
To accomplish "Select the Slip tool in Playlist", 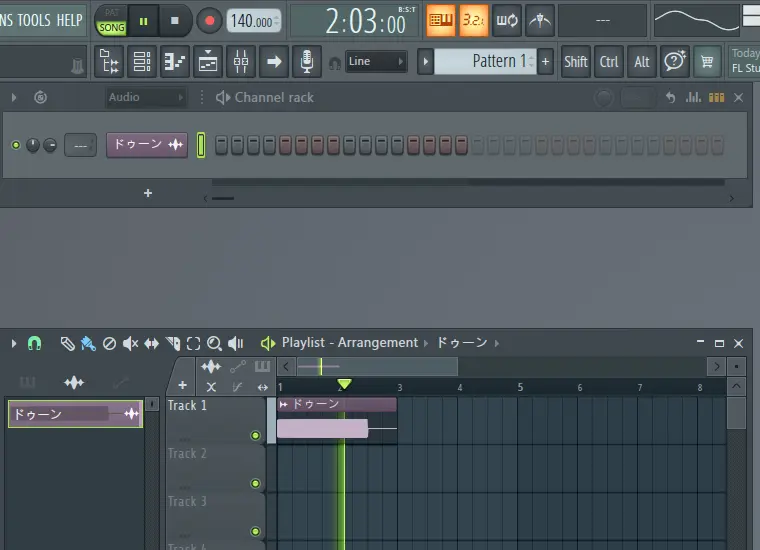I will tap(152, 344).
